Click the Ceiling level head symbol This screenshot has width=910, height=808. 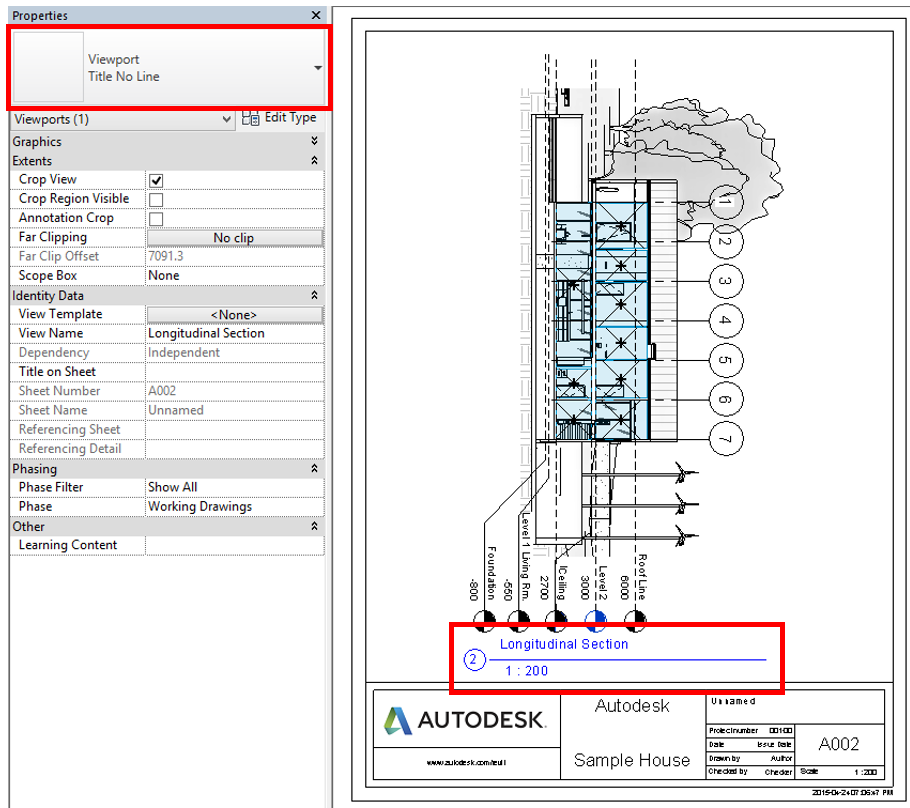[558, 621]
